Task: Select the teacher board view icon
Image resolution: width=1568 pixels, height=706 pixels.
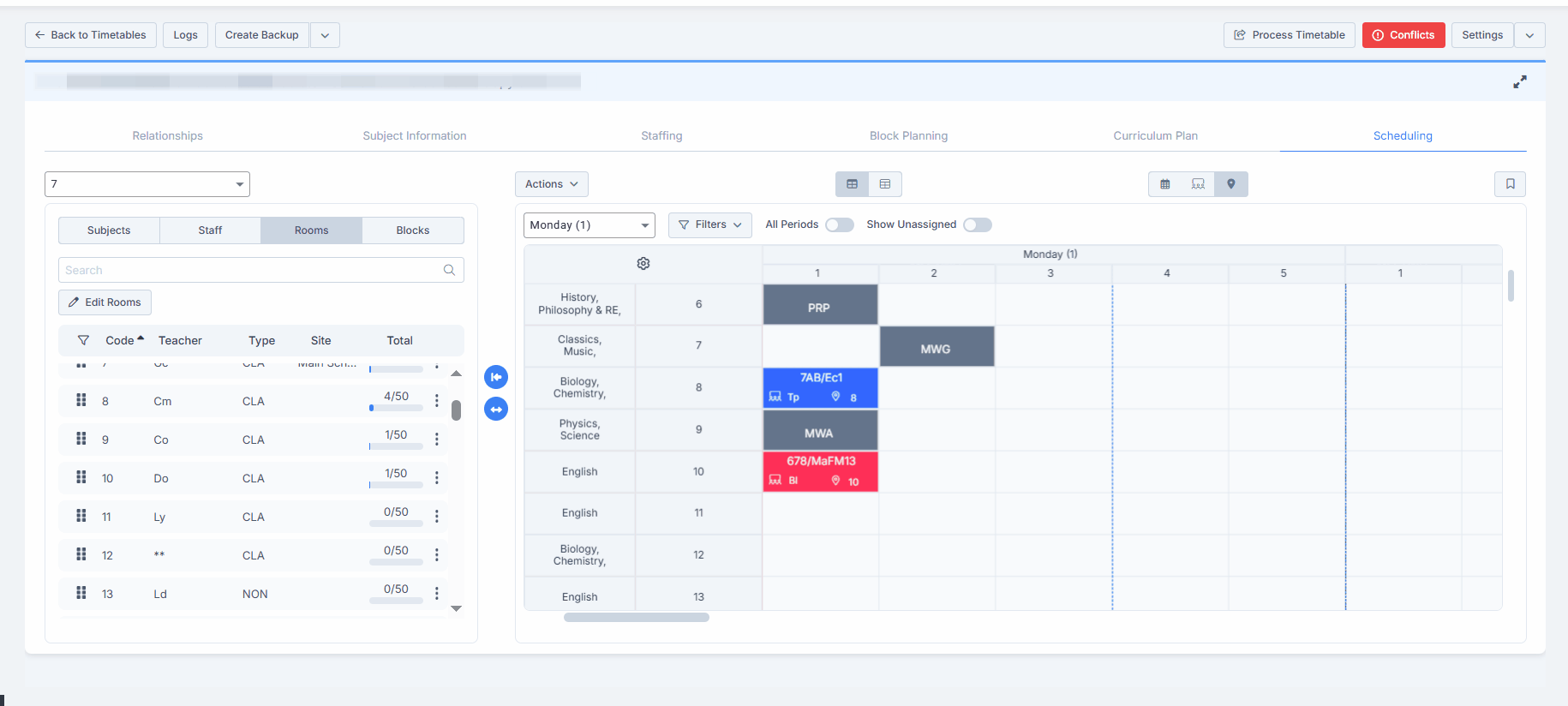Action: [1198, 184]
